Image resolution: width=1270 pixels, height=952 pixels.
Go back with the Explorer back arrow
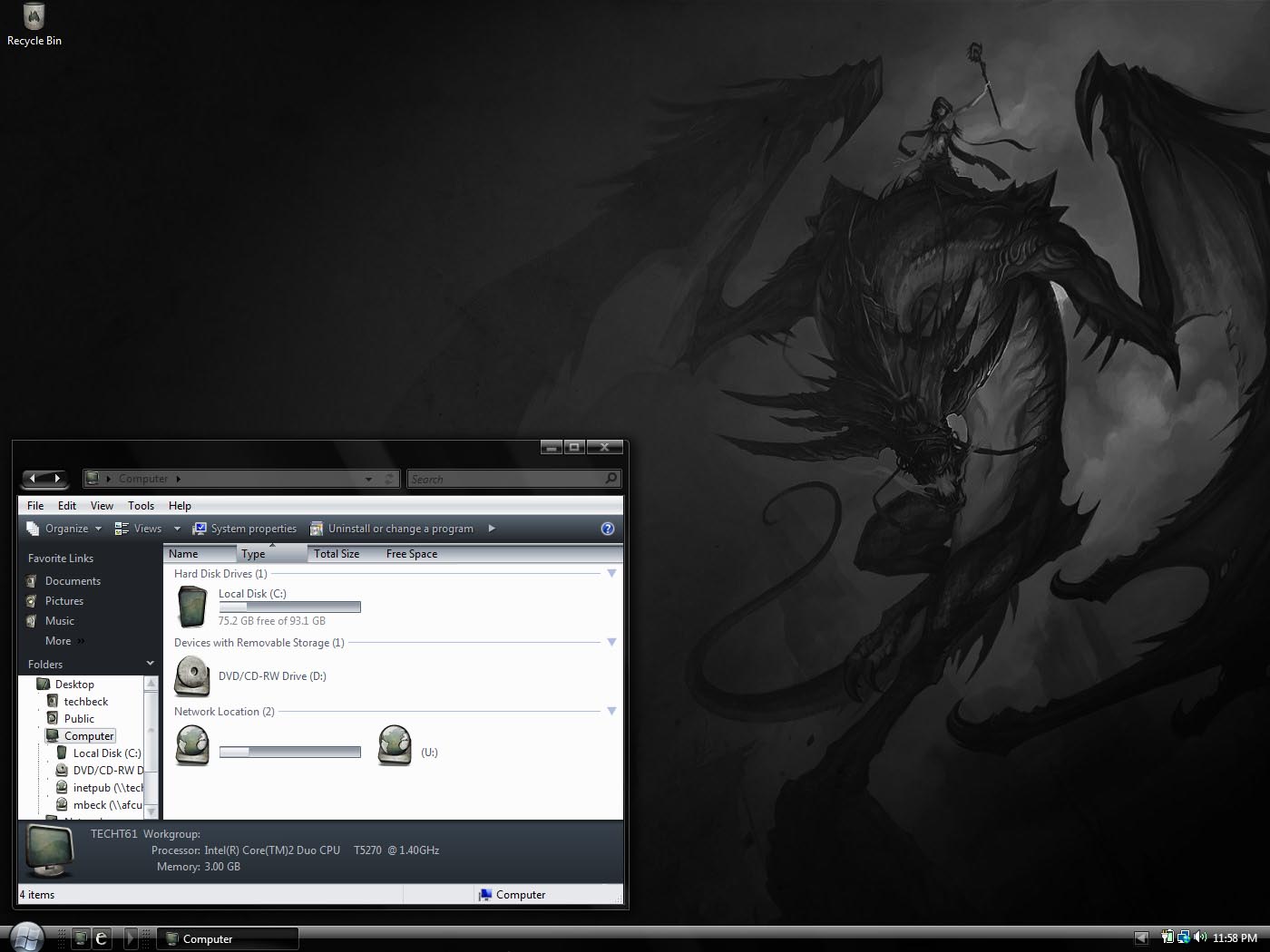click(x=33, y=478)
